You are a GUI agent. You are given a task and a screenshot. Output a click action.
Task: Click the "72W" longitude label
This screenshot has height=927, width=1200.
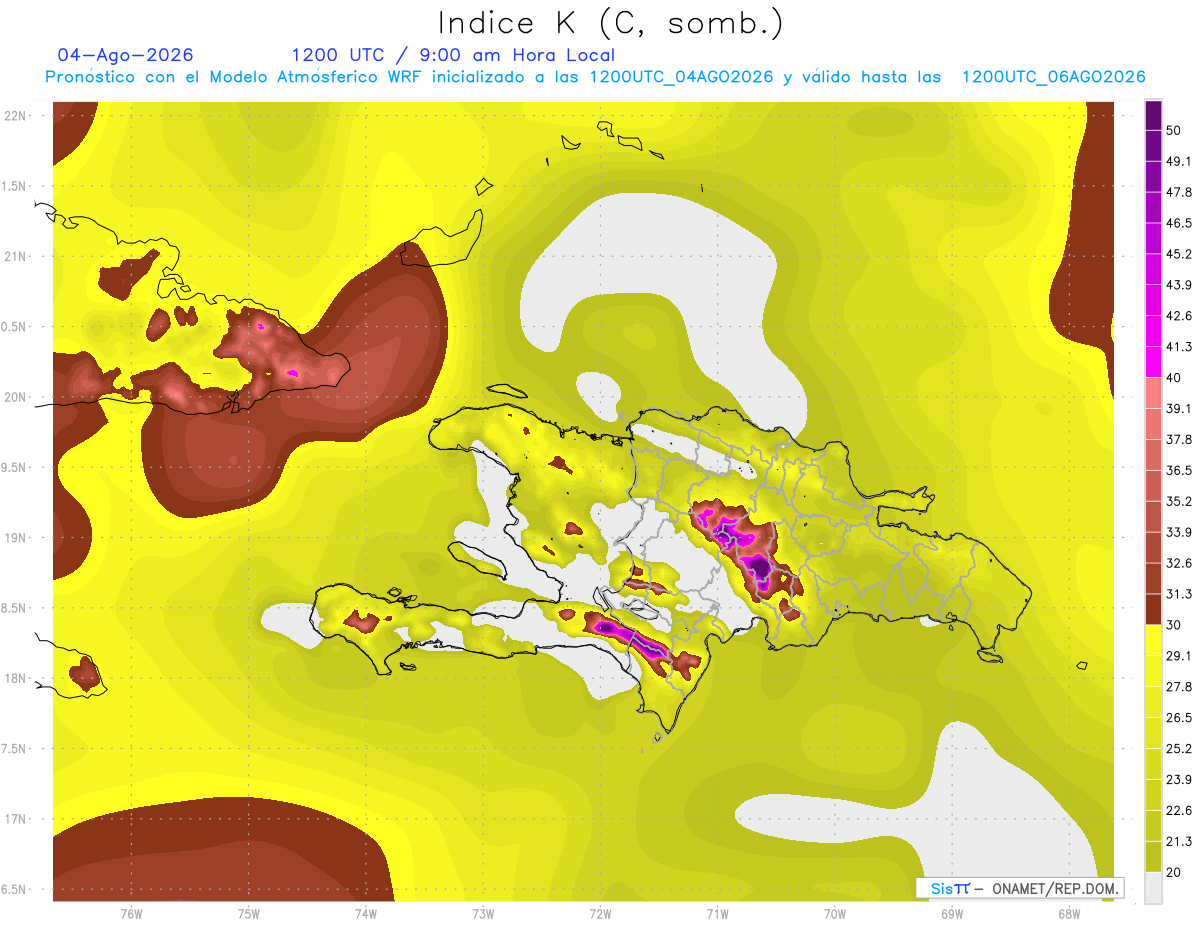(x=600, y=914)
